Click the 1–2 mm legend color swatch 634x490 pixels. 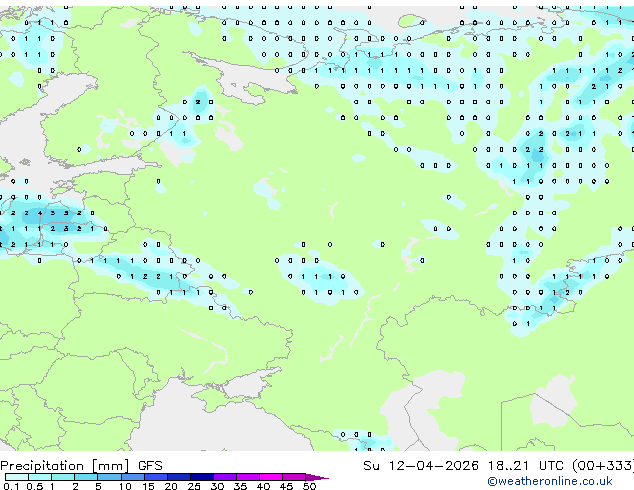[63, 477]
